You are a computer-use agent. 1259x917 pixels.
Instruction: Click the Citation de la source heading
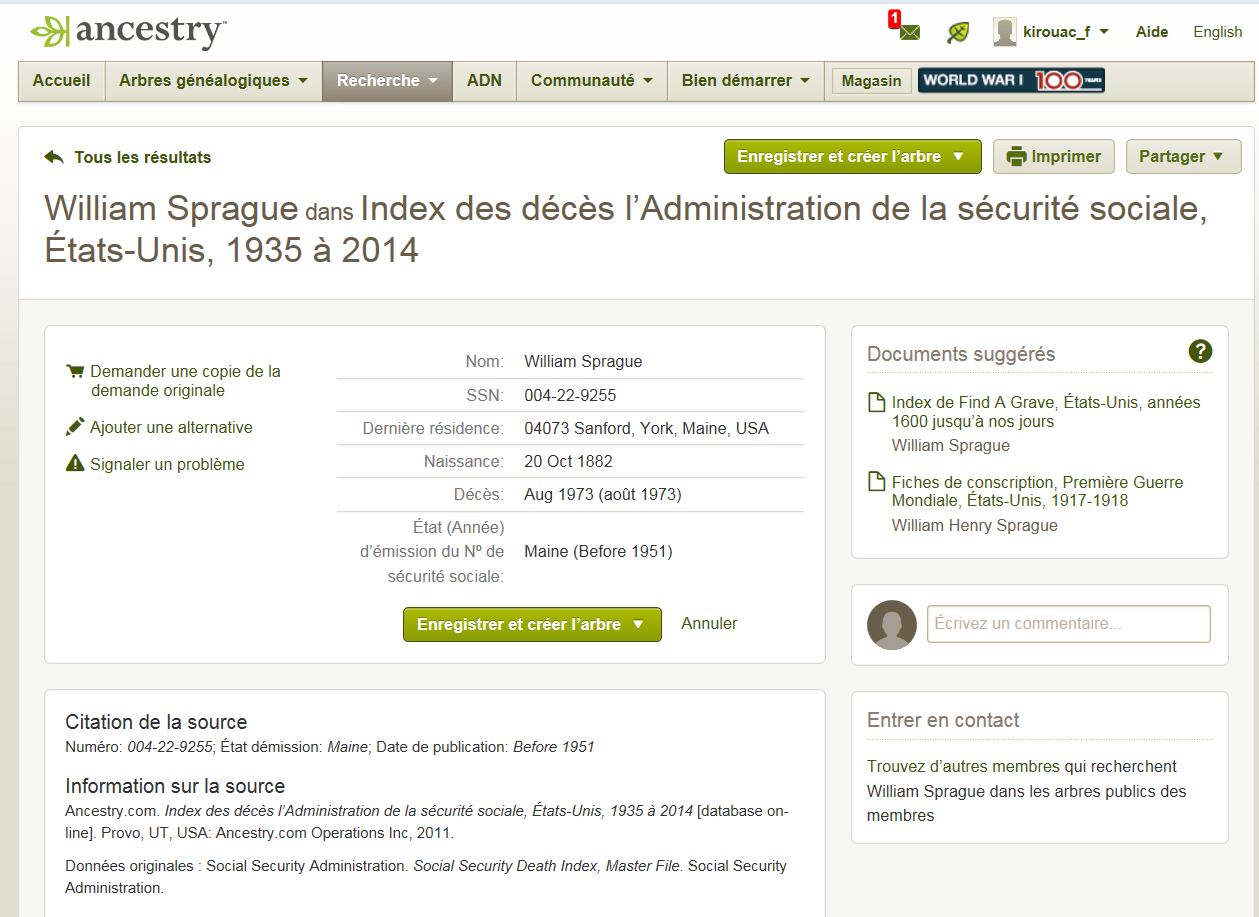[x=156, y=722]
